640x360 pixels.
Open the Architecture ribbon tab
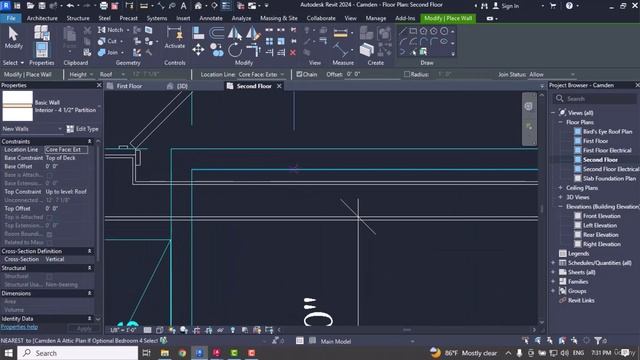click(x=42, y=18)
